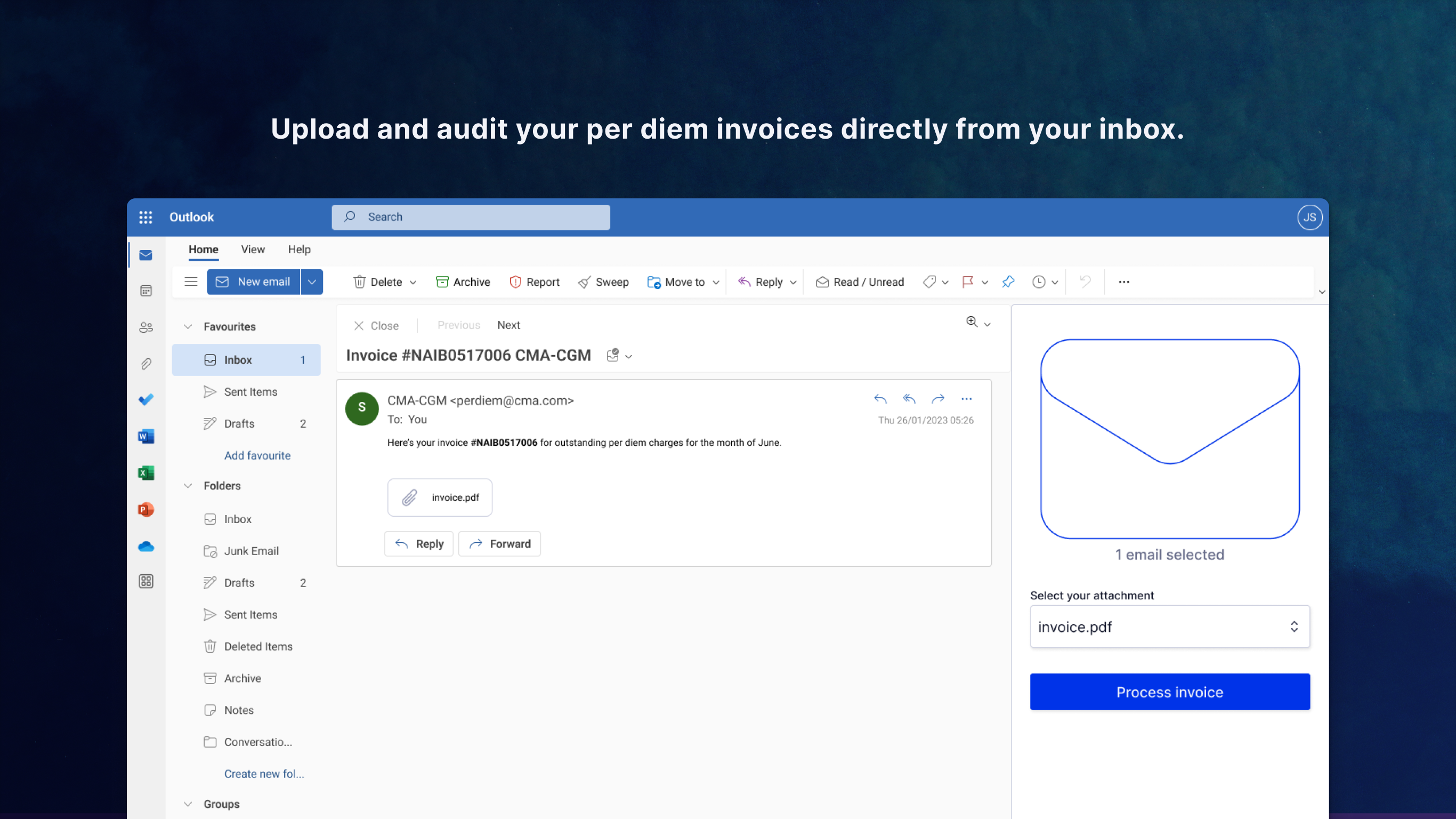
Task: Flag this message with the flag icon
Action: click(968, 282)
